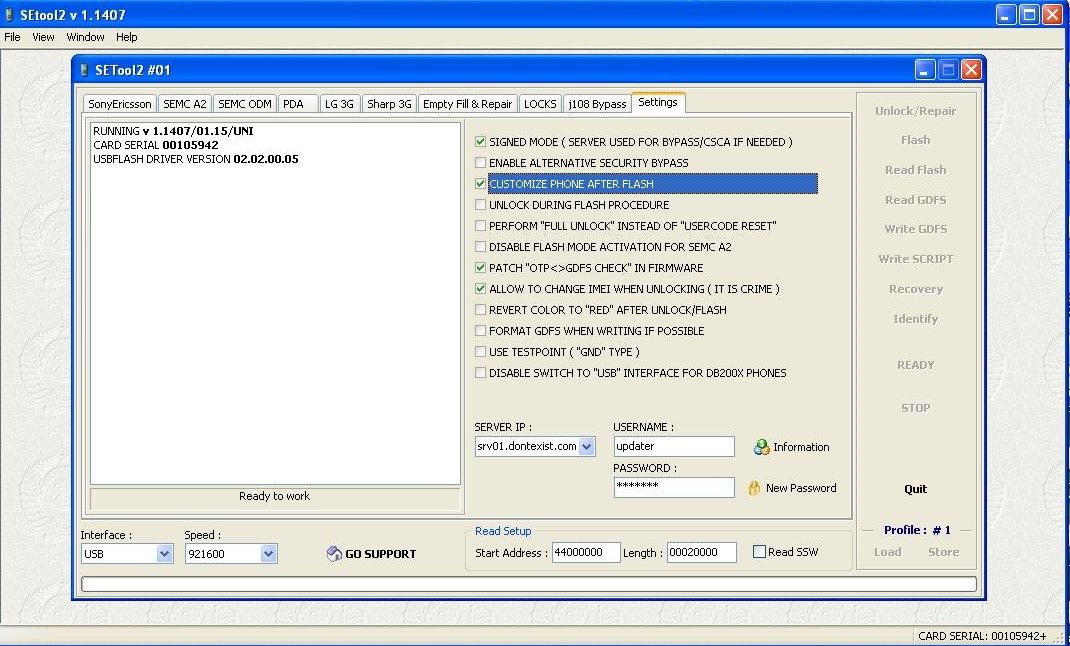The width and height of the screenshot is (1070, 646).
Task: Click SEtool2 main window title icon
Action: tap(9, 14)
